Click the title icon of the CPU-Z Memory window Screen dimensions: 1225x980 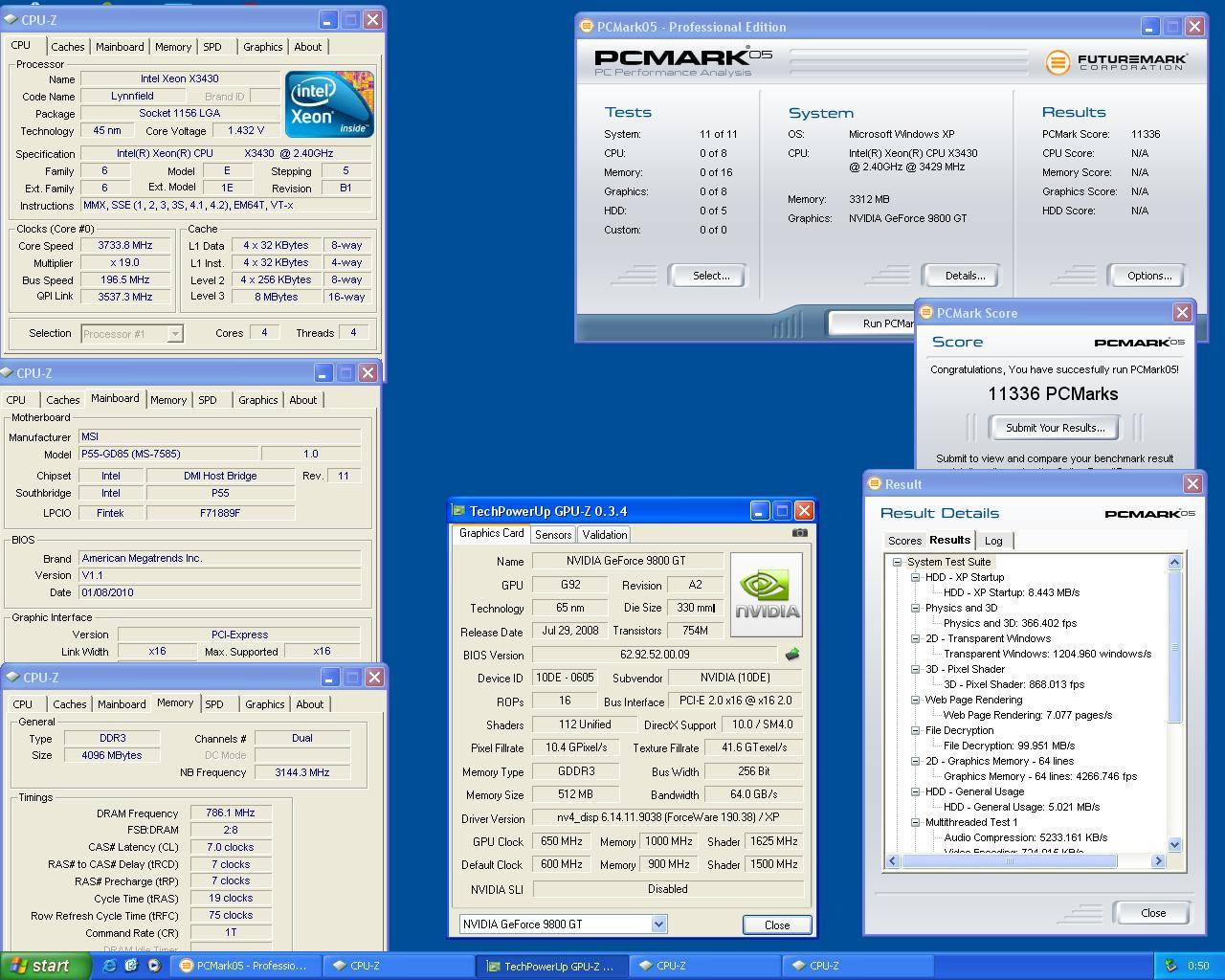point(11,678)
